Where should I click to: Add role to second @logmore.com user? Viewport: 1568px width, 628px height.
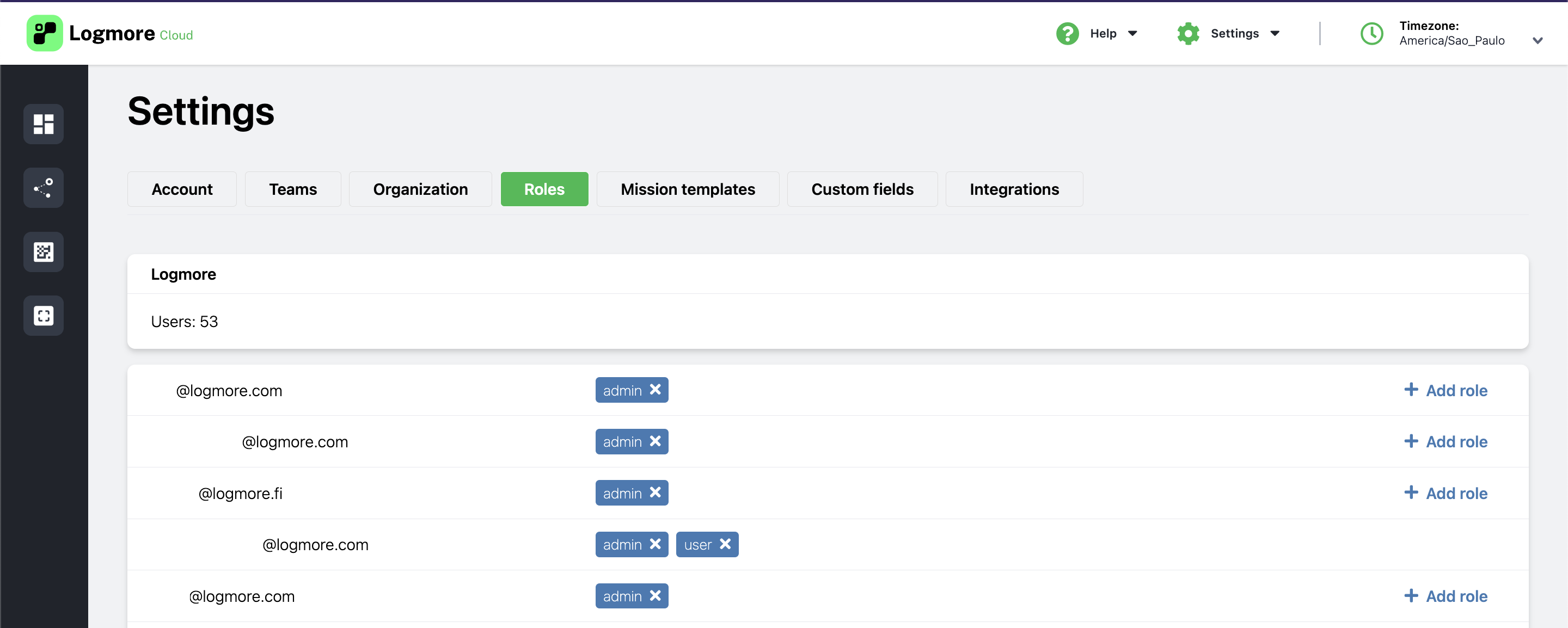[1445, 442]
